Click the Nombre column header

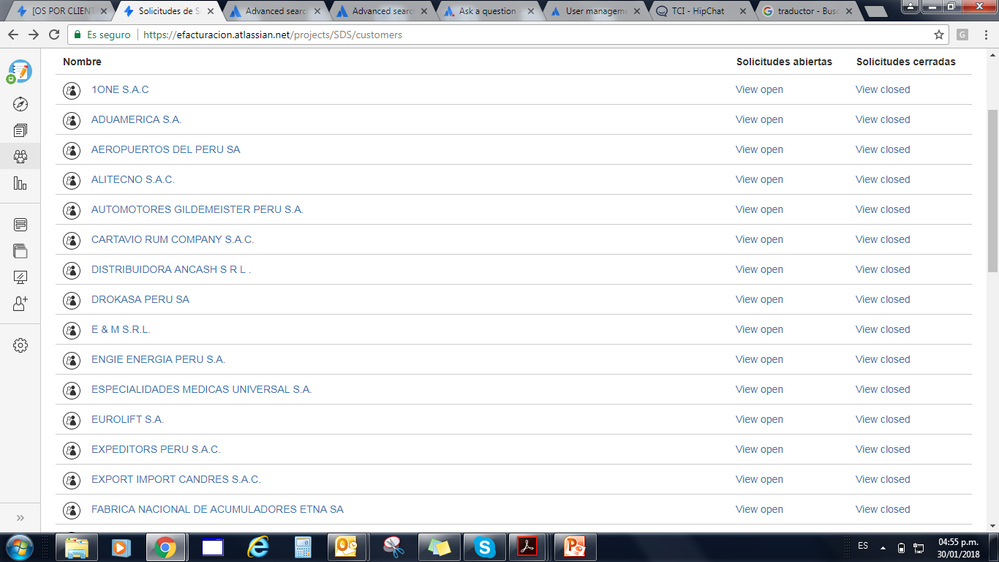[82, 62]
